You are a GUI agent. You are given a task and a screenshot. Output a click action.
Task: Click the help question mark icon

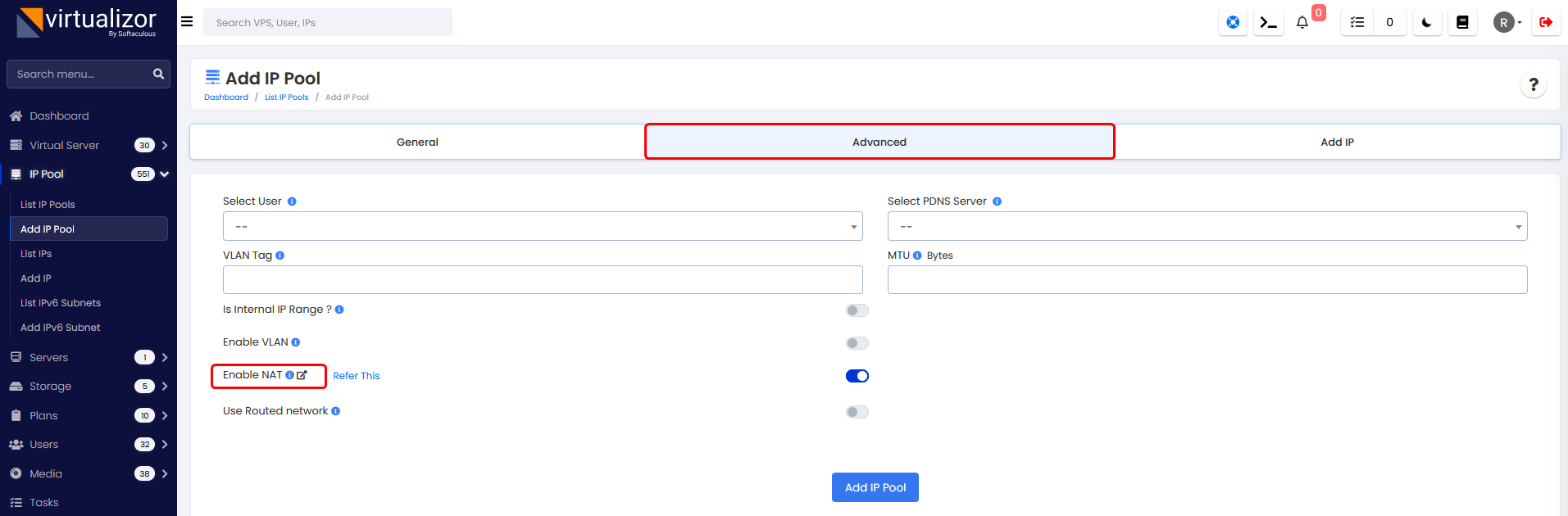(x=1533, y=84)
